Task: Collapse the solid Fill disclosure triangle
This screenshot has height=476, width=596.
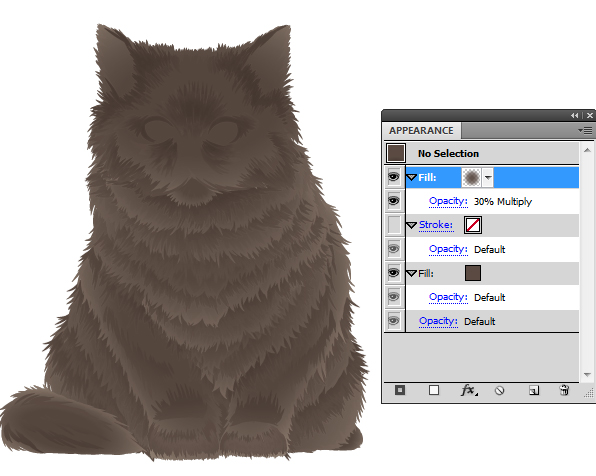Action: 412,273
